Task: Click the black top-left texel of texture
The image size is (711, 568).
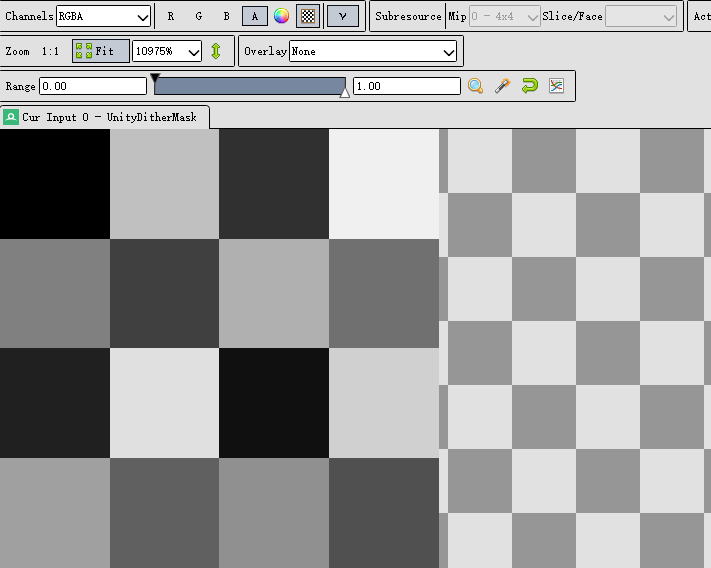Action: 55,184
